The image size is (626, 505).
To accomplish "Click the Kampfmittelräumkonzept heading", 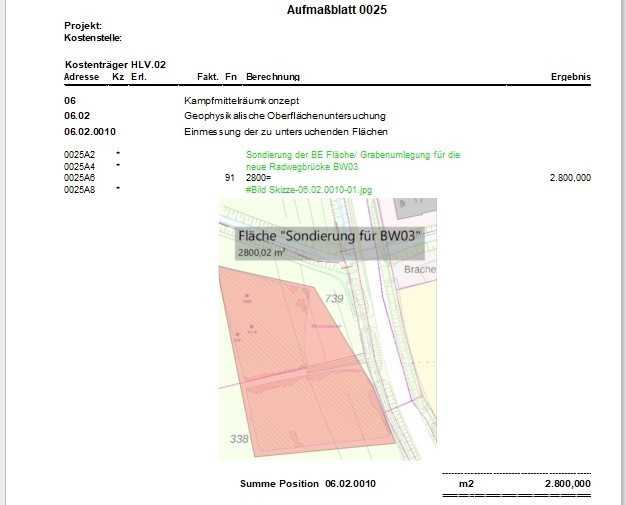I will tap(242, 101).
